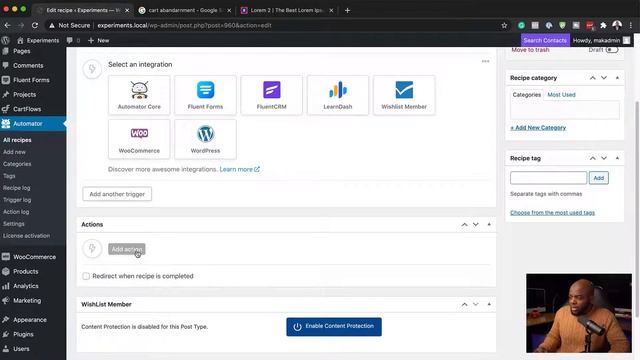
Task: Open Howdy, makadmin account menu
Action: (x=601, y=40)
